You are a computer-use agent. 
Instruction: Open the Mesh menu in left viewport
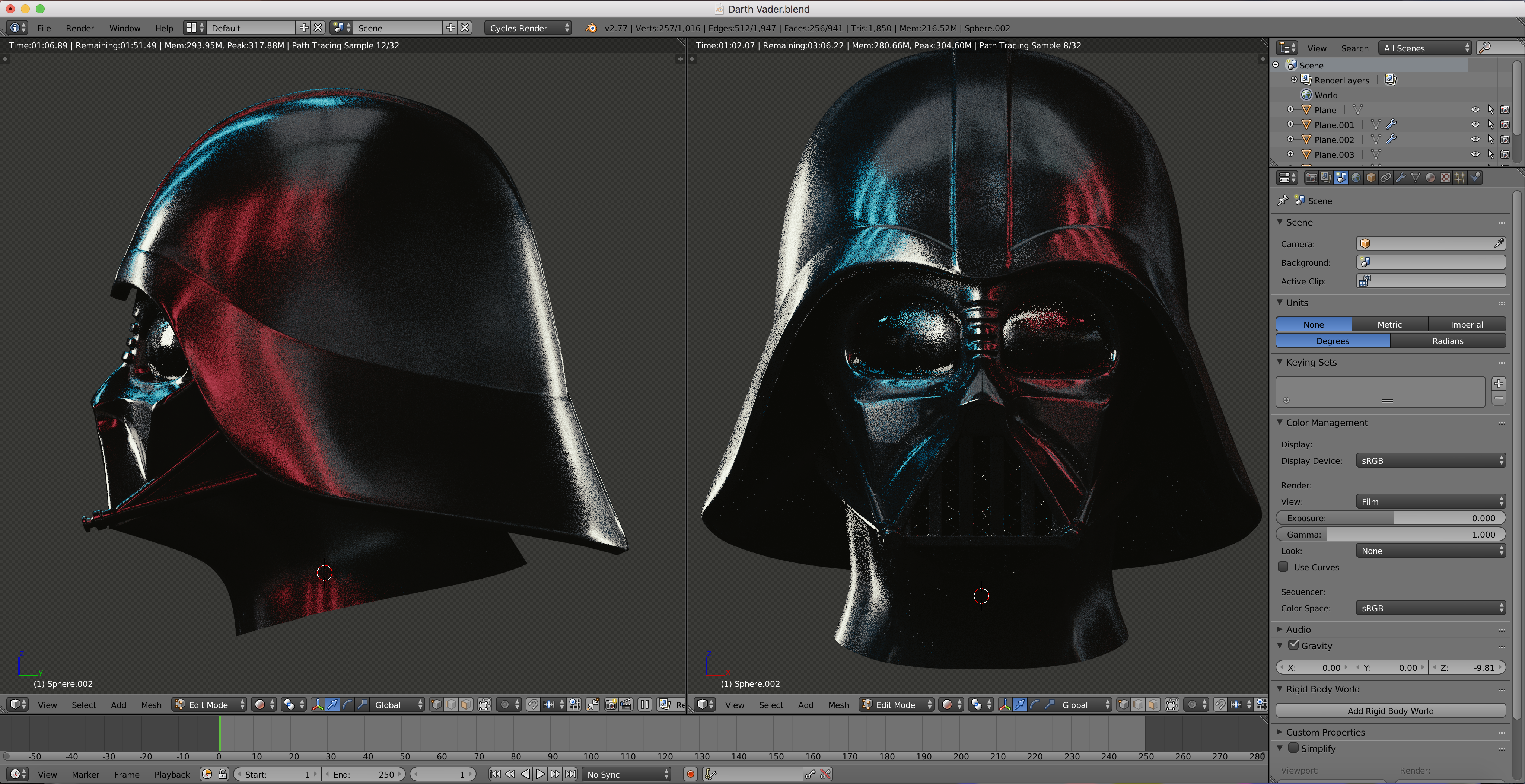(x=151, y=705)
